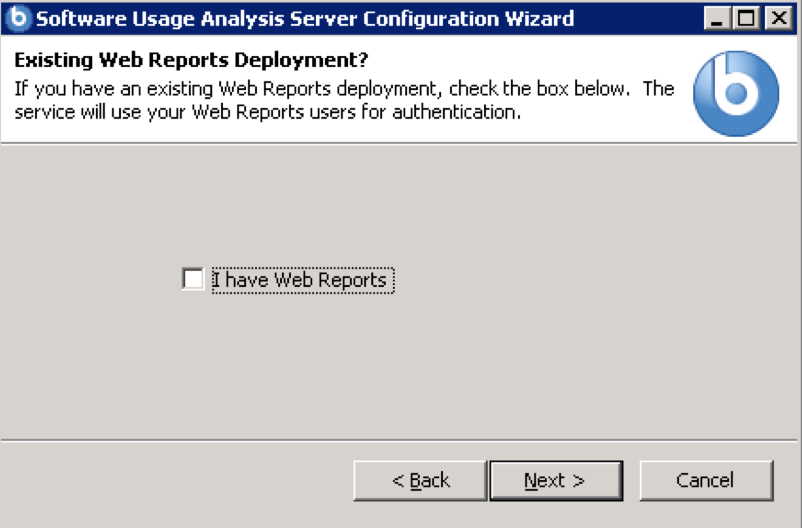Click the Software Usage Analysis title bar text
The width and height of the screenshot is (802, 528).
305,18
